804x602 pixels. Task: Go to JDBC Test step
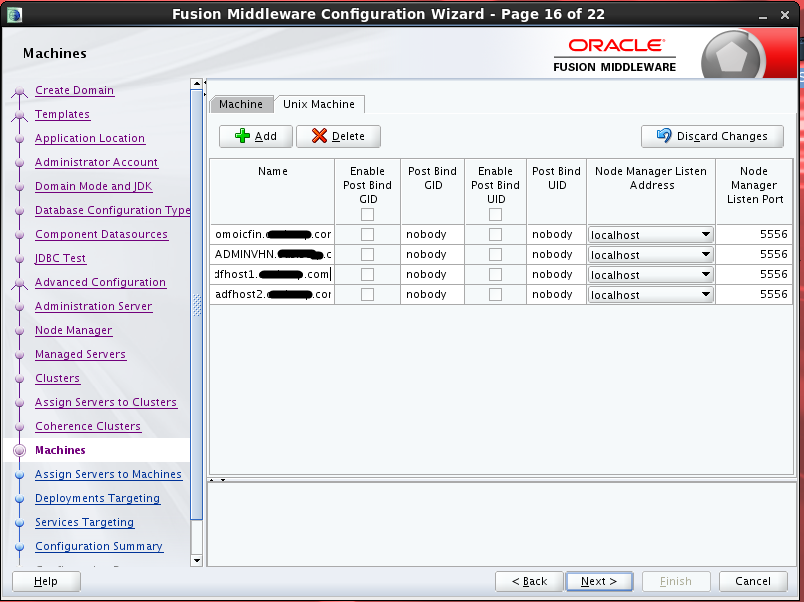click(x=61, y=258)
